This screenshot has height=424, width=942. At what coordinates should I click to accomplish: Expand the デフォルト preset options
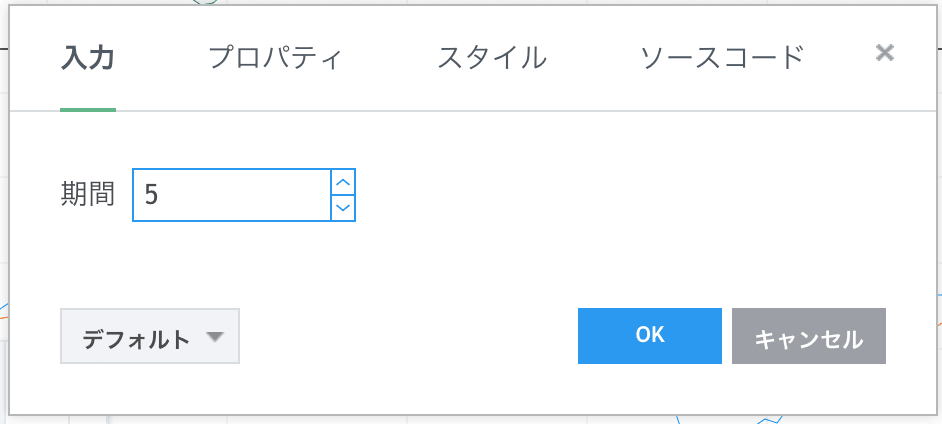coord(150,338)
